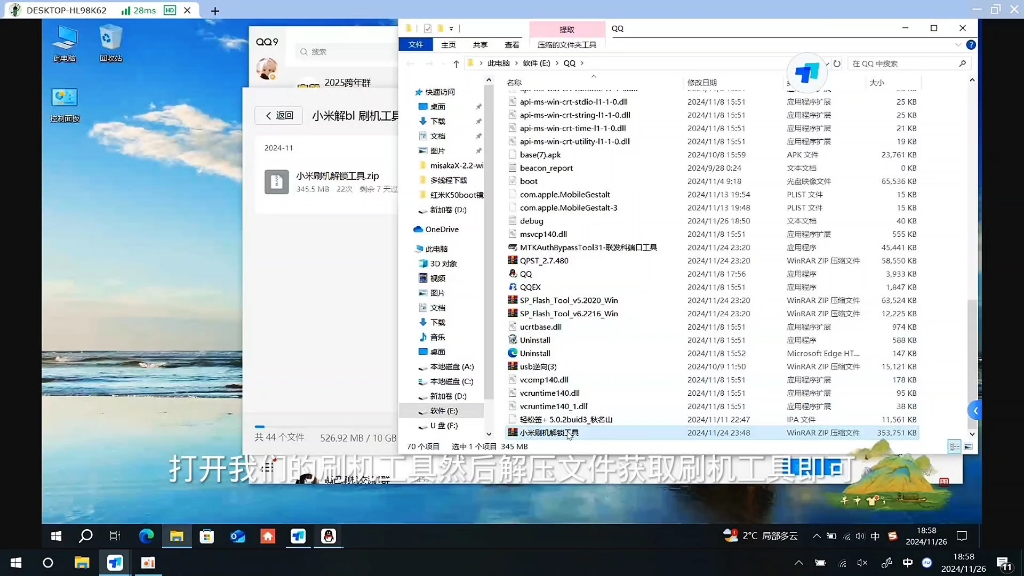Sort files by 修改日期 column header
Viewport: 1024px width, 576px height.
coord(702,83)
